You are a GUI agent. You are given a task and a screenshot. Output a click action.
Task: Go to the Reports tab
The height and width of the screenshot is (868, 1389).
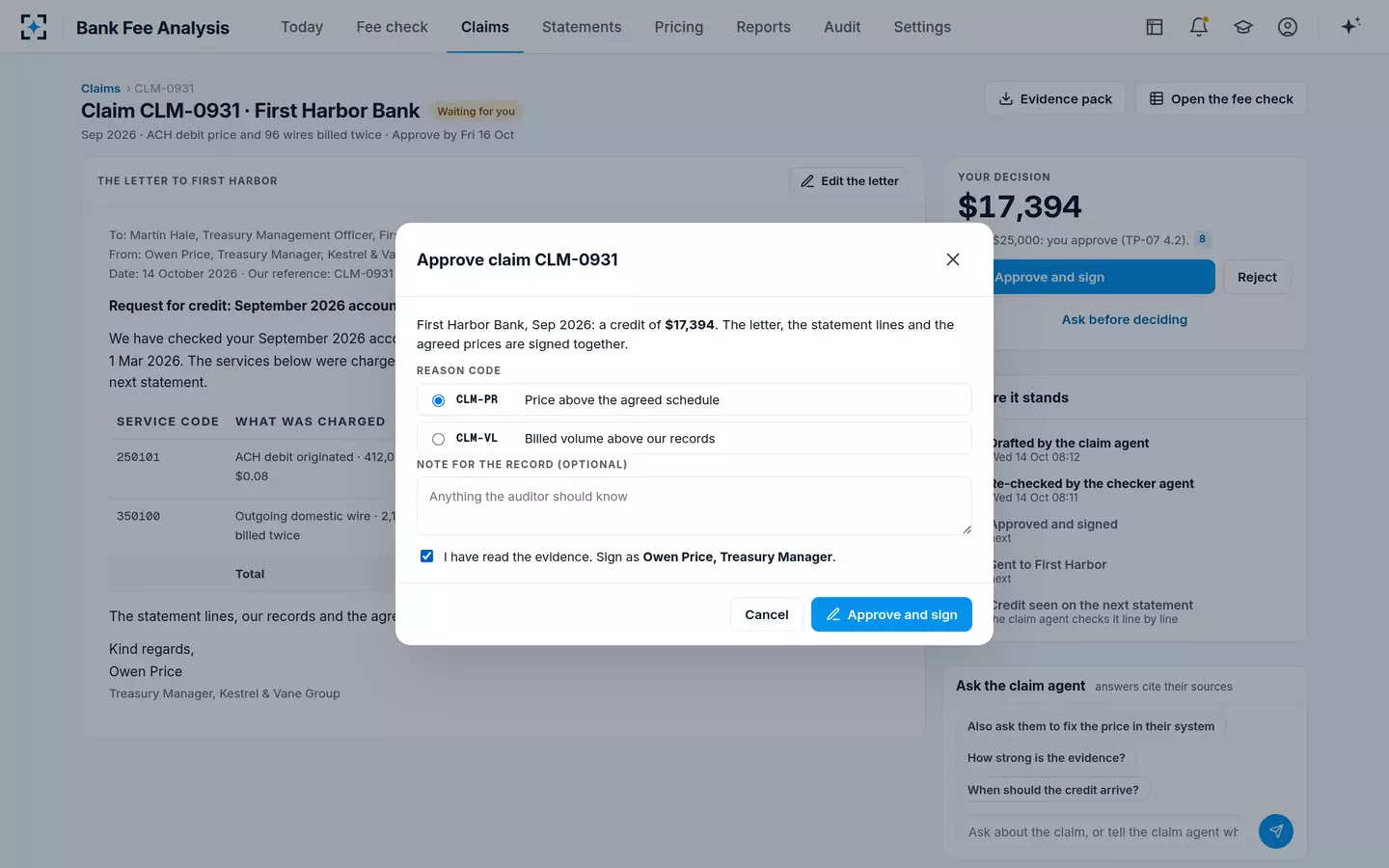pyautogui.click(x=763, y=27)
